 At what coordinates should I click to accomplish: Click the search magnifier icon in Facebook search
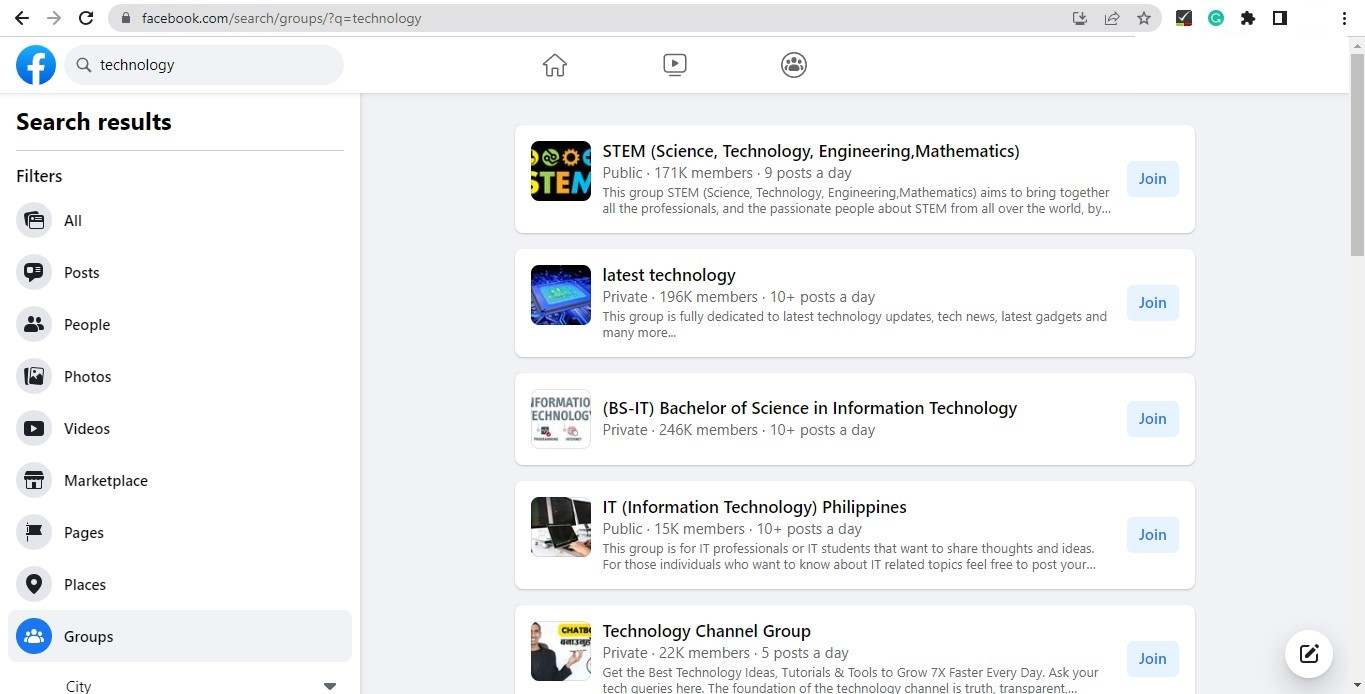[x=82, y=65]
